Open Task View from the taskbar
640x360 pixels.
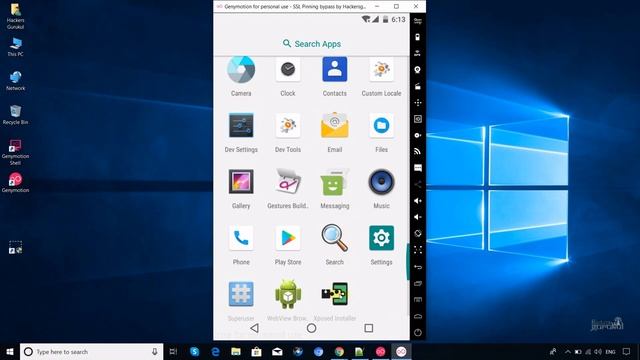173,351
